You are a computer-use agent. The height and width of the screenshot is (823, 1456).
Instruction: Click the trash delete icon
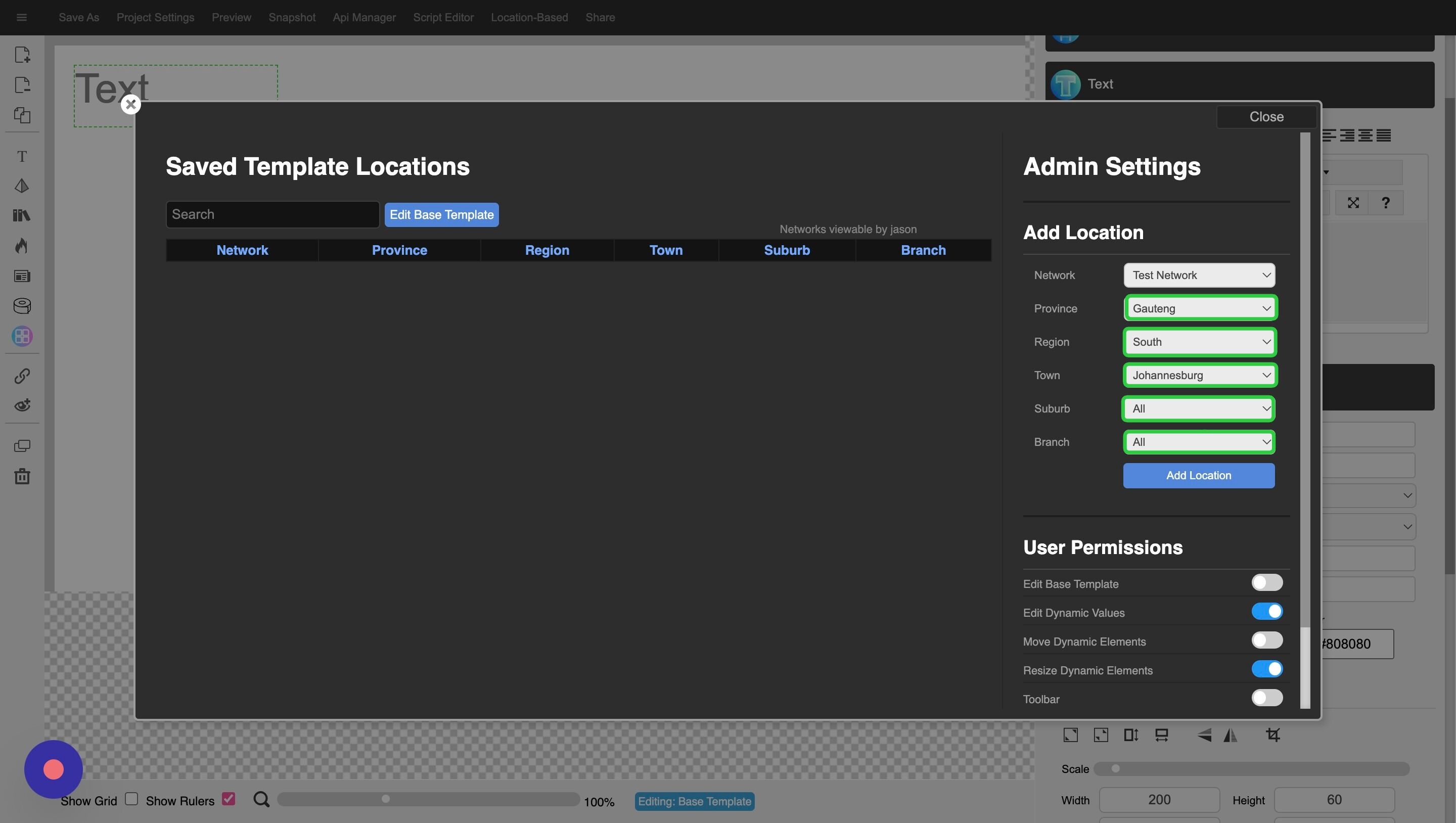pyautogui.click(x=22, y=476)
